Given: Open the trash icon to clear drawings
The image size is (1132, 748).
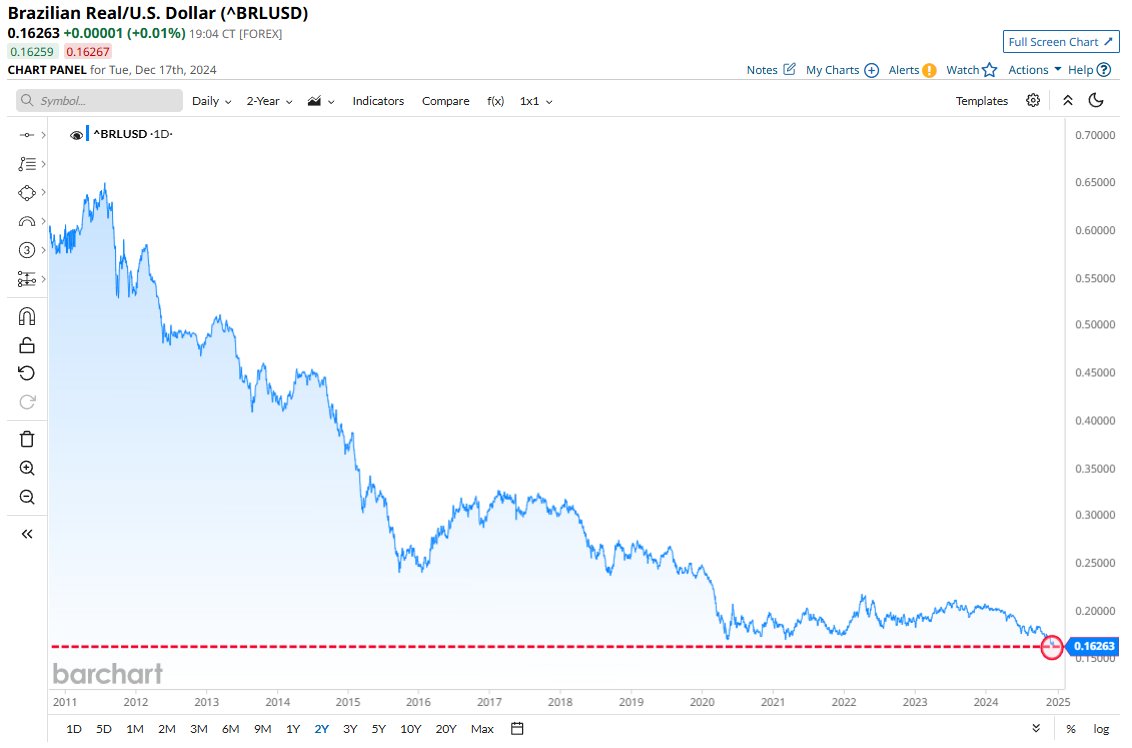Looking at the screenshot, I should (x=27, y=438).
